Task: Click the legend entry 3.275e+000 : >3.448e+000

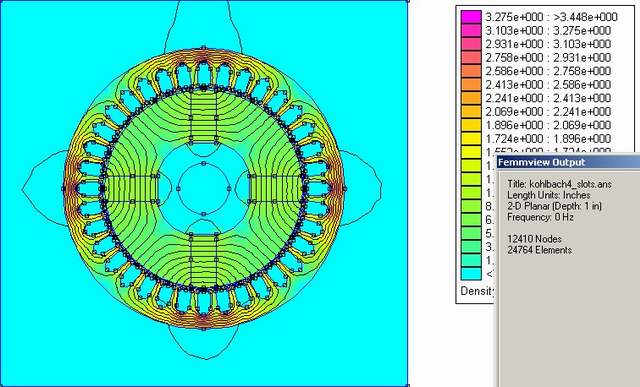Action: click(551, 17)
